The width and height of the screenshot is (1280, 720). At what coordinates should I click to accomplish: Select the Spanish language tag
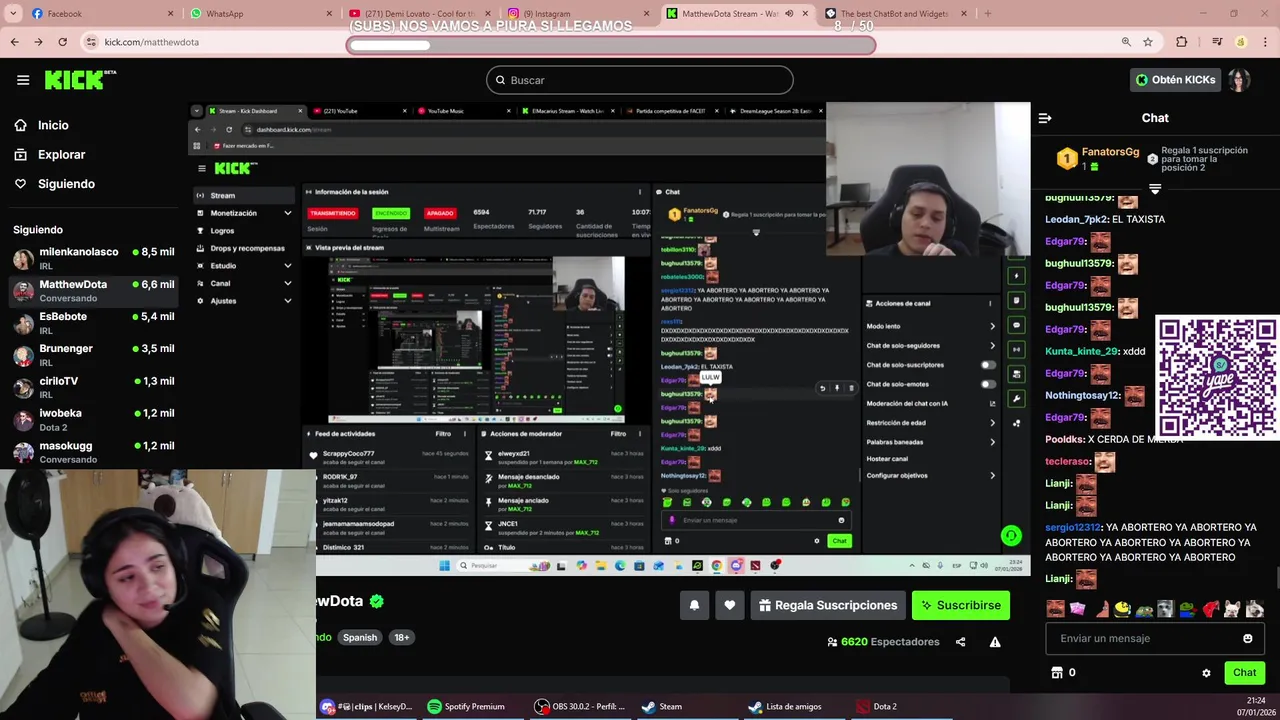[360, 637]
